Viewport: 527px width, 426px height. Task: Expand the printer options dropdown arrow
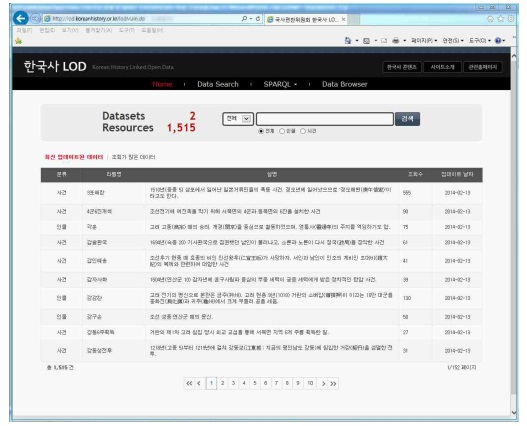[x=404, y=41]
